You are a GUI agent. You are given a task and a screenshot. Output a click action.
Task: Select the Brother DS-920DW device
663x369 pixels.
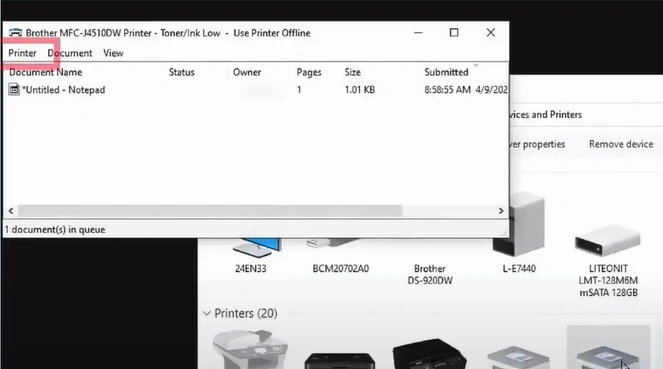point(430,274)
